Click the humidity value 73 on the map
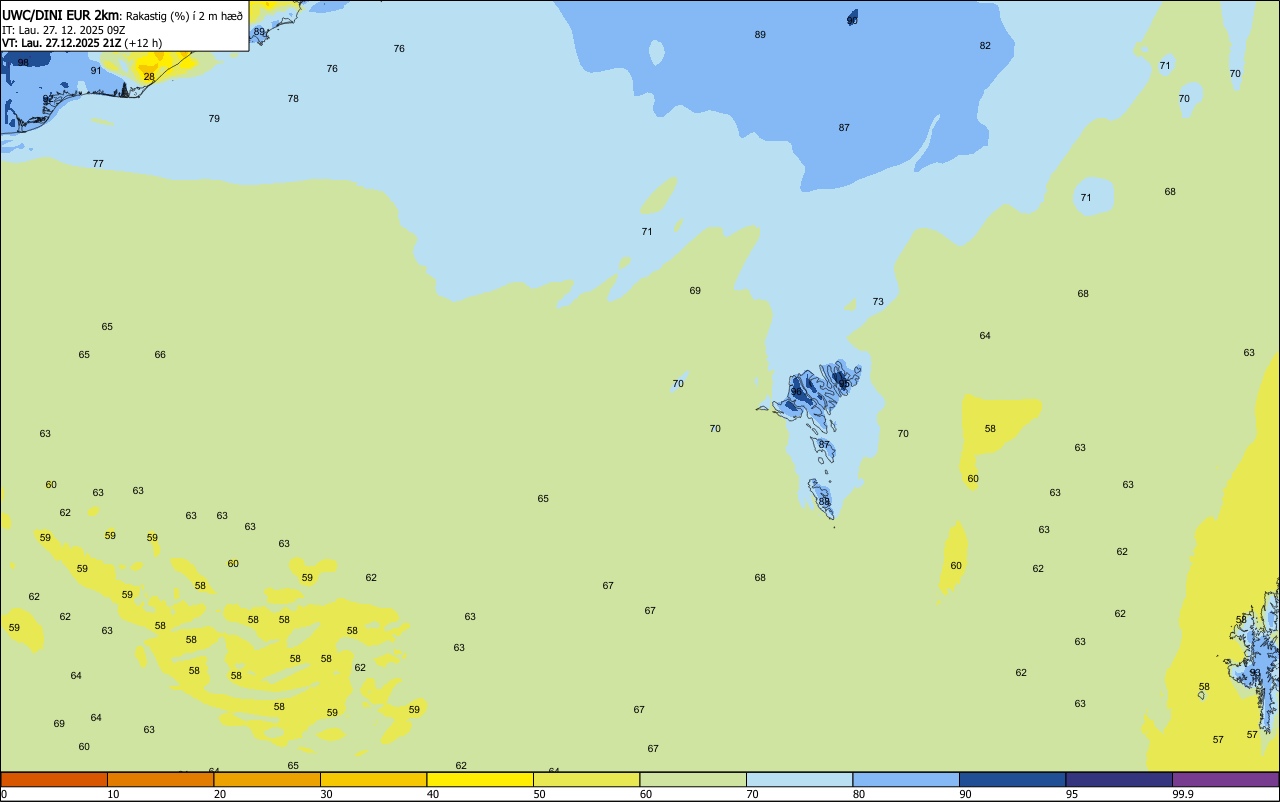This screenshot has height=802, width=1280. coord(878,302)
